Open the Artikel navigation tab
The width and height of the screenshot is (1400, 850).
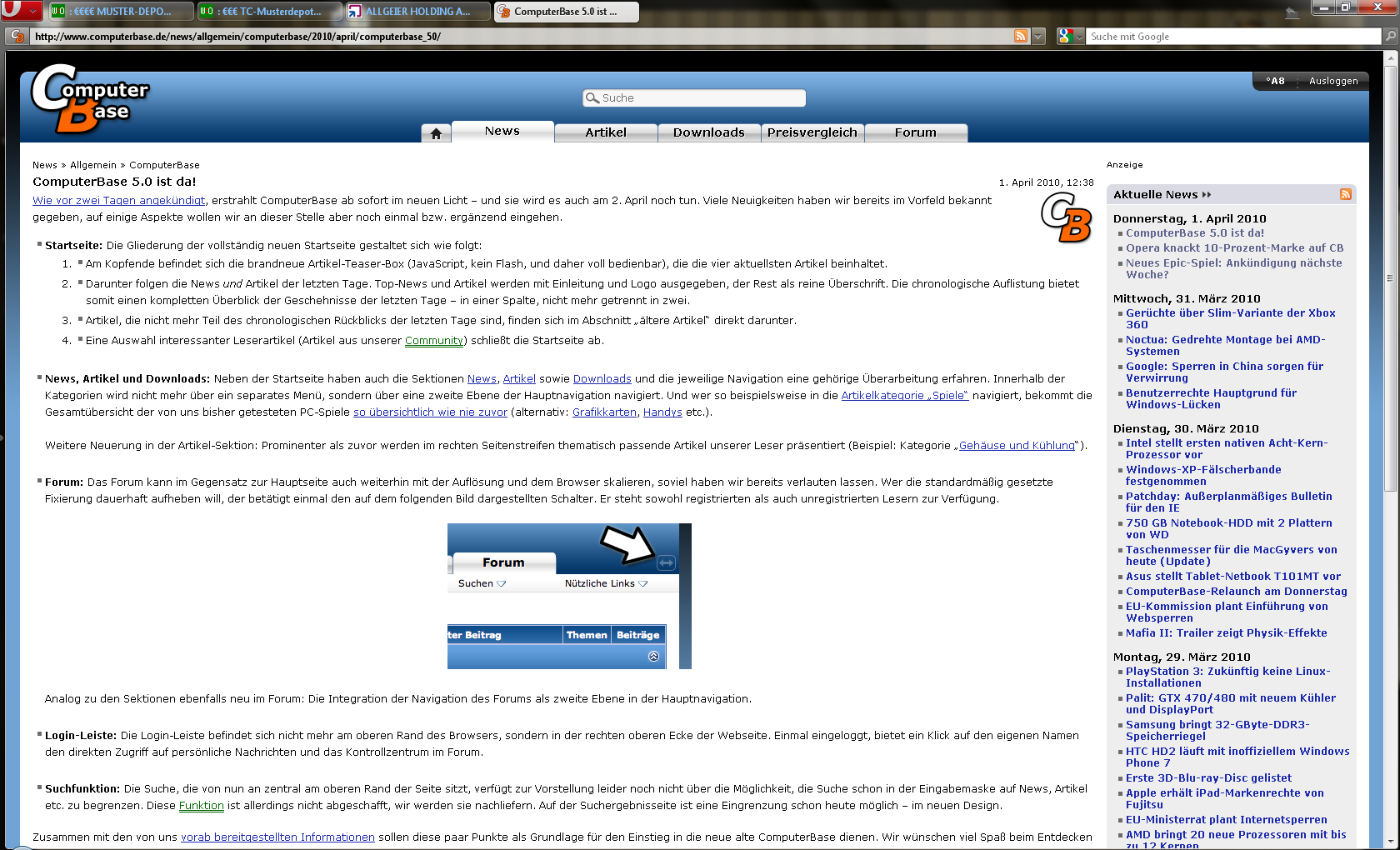[606, 132]
